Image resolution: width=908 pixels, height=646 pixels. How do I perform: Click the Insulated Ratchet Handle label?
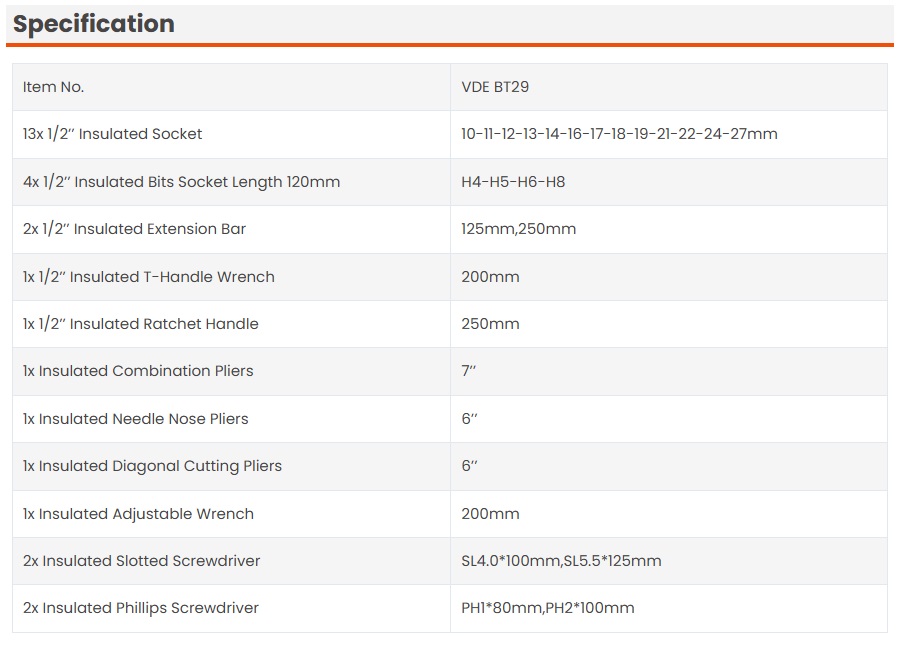141,324
